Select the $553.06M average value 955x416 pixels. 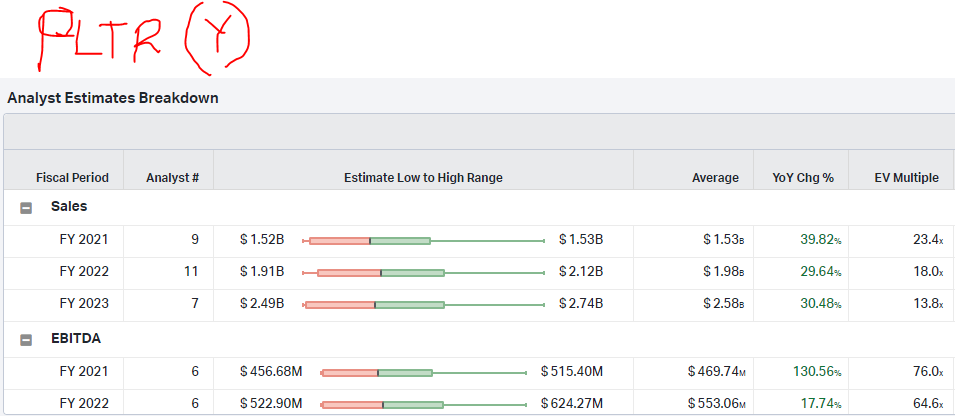716,403
